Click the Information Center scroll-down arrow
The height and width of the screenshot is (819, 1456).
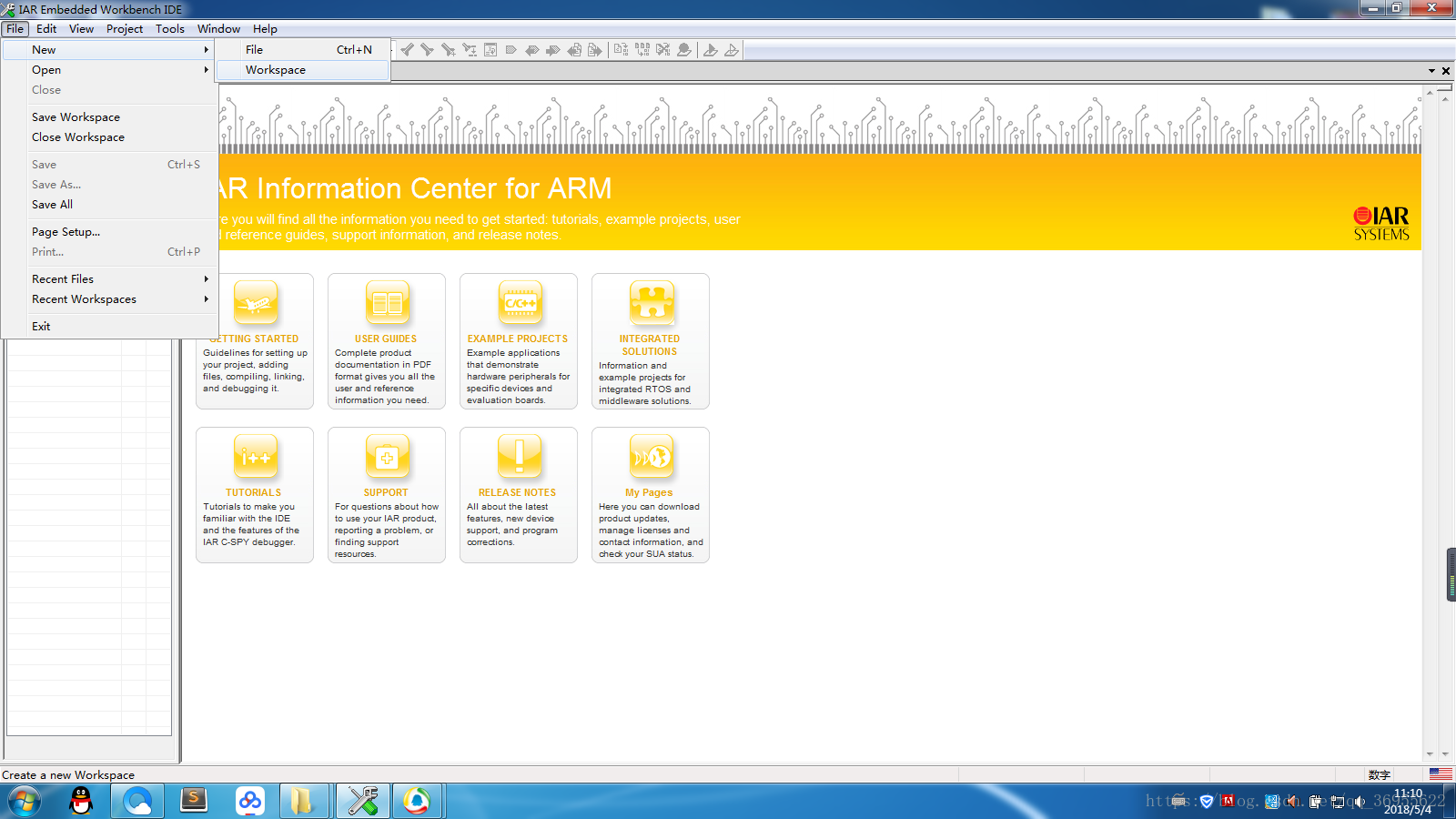pos(1431,754)
